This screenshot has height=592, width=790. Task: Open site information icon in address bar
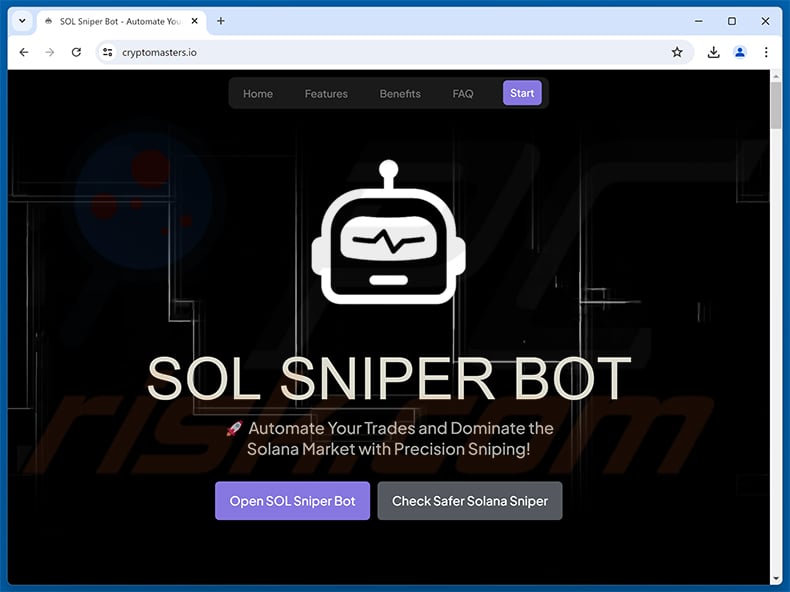point(107,52)
